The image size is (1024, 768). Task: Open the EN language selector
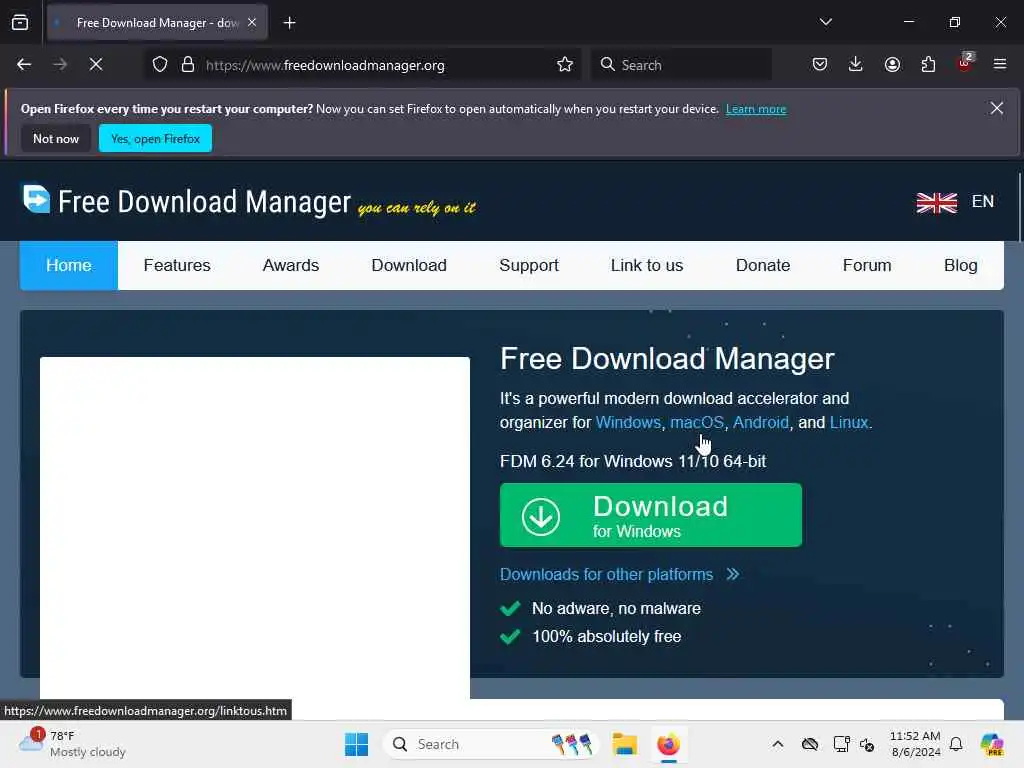point(983,202)
